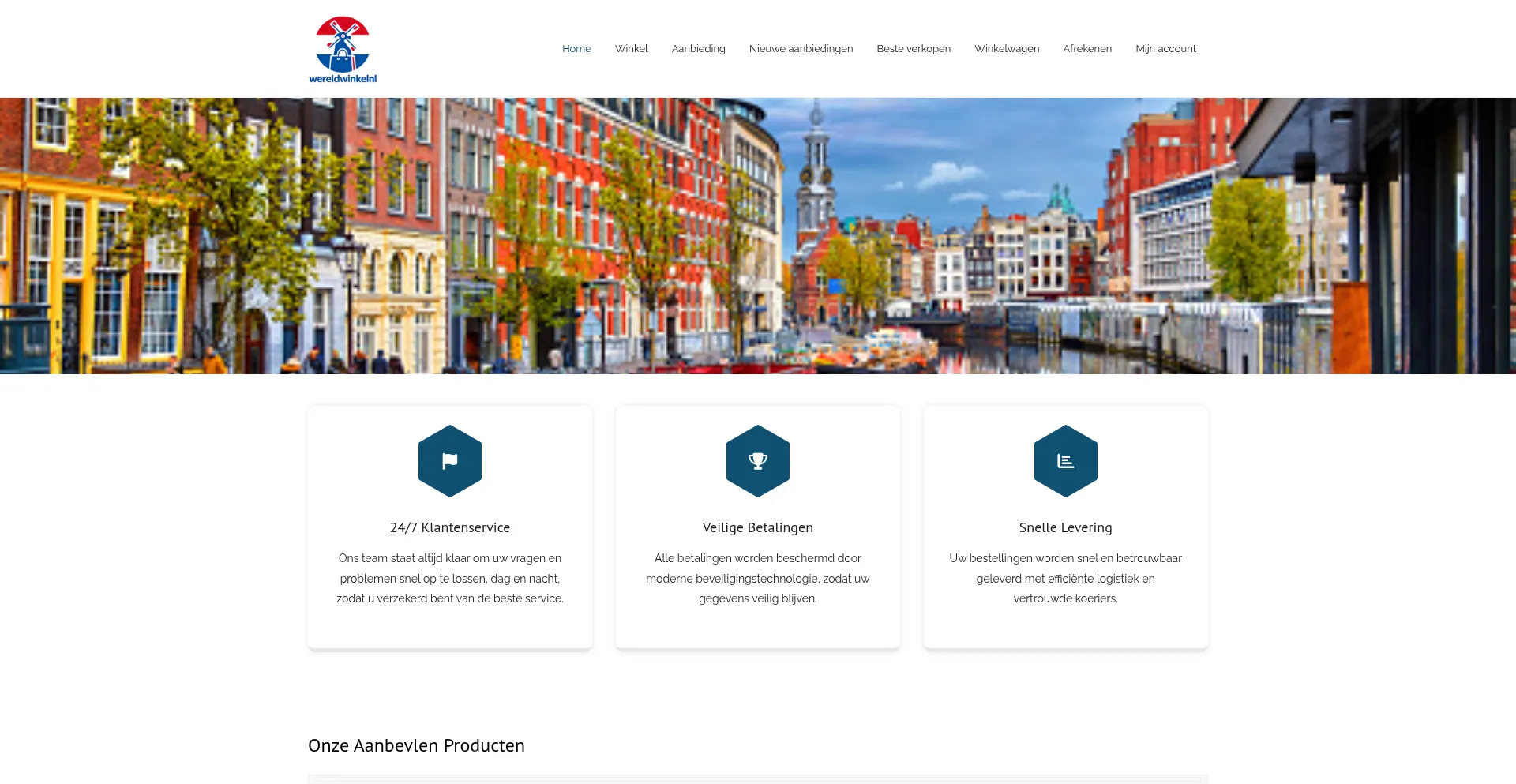Viewport: 1516px width, 784px height.
Task: Click the bar chart hexagon icon
Action: click(1066, 461)
